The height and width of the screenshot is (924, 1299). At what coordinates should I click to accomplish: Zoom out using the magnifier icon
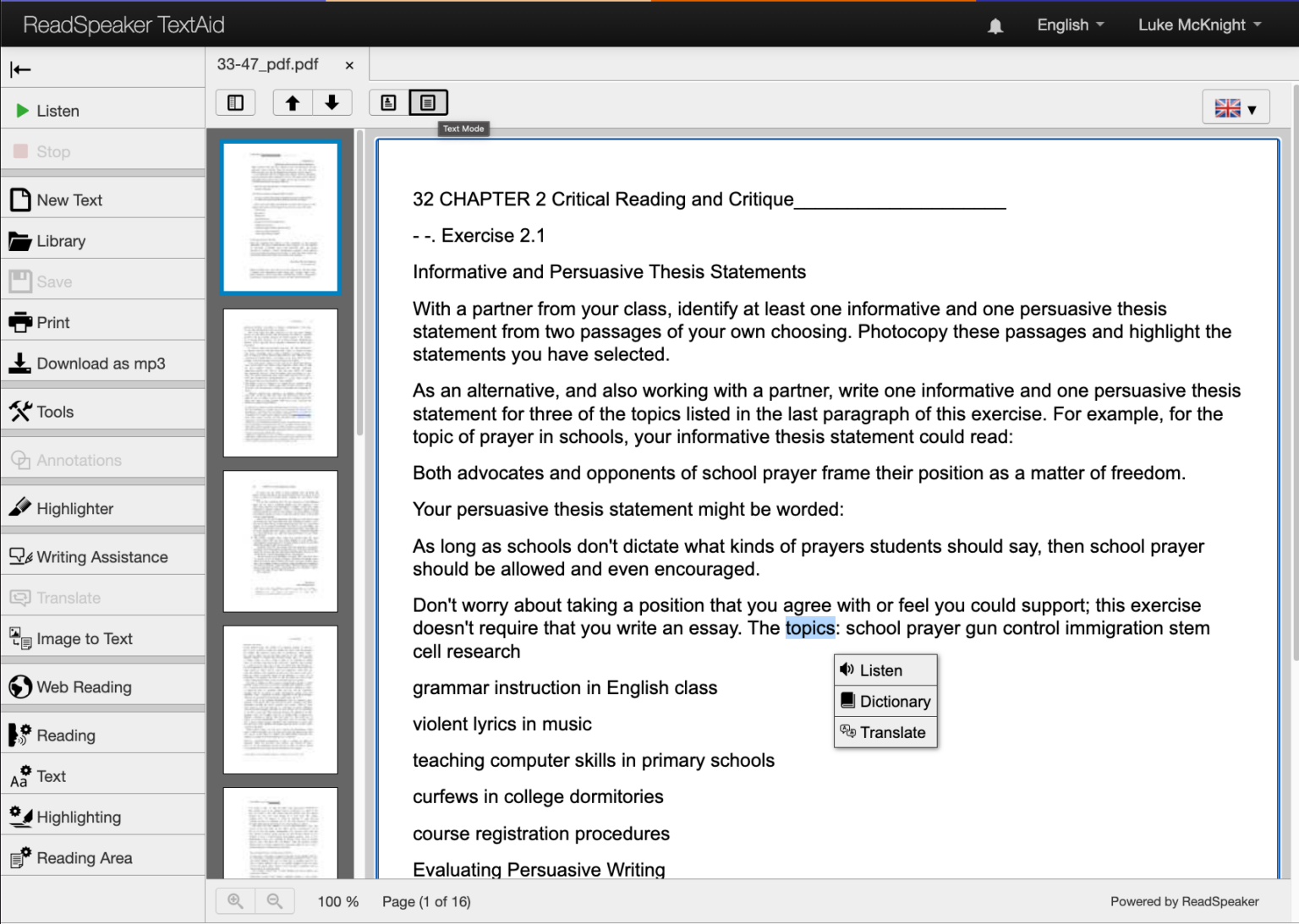point(274,901)
